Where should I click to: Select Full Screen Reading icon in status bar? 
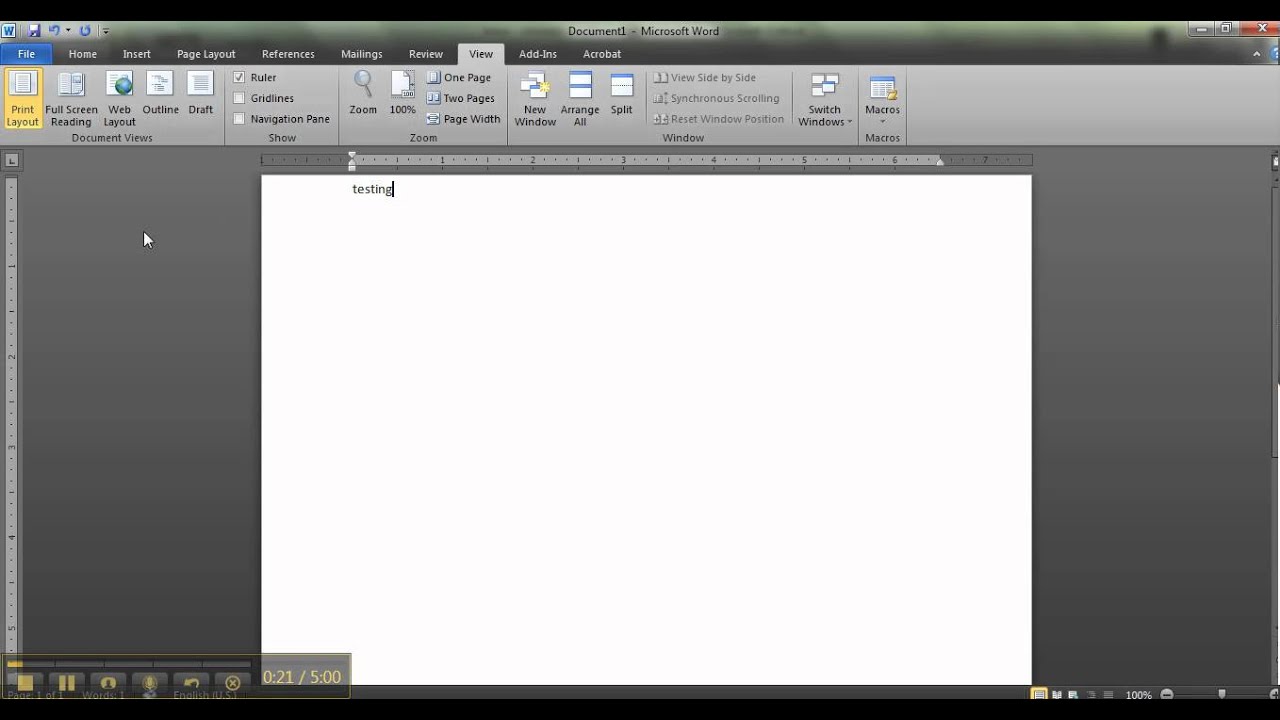coord(1057,695)
